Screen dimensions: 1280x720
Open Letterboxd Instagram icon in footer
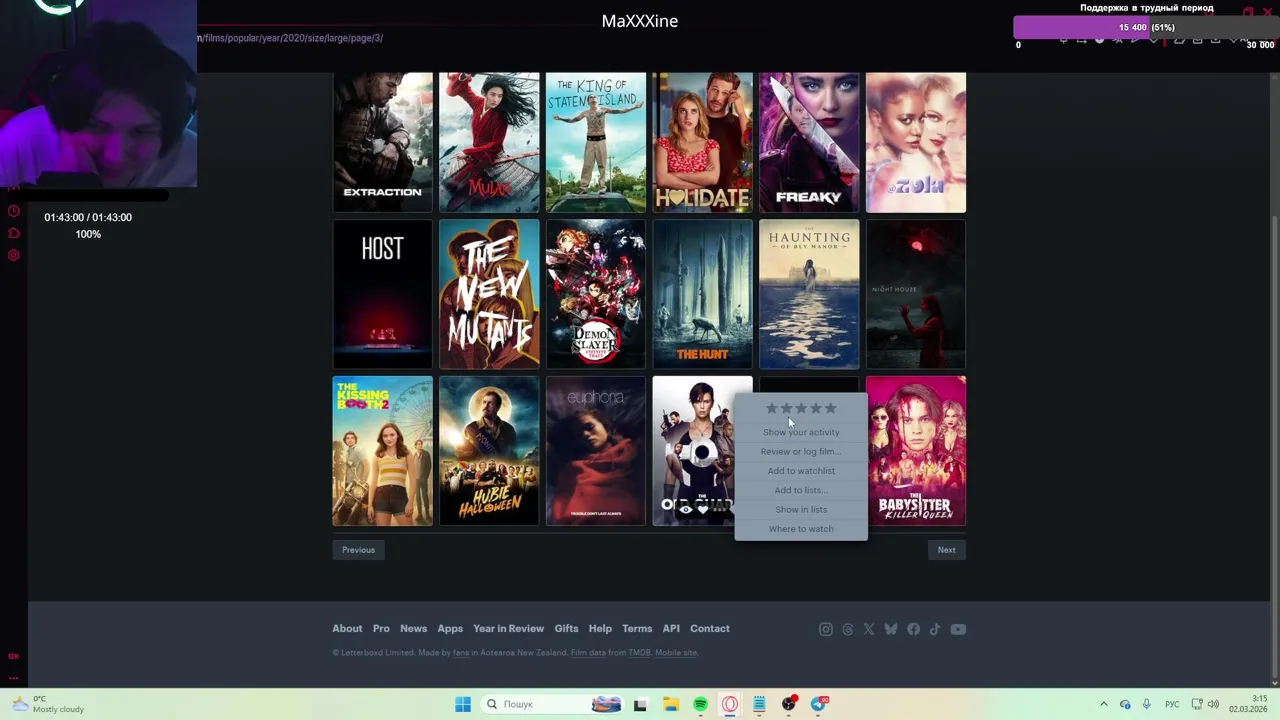point(826,629)
